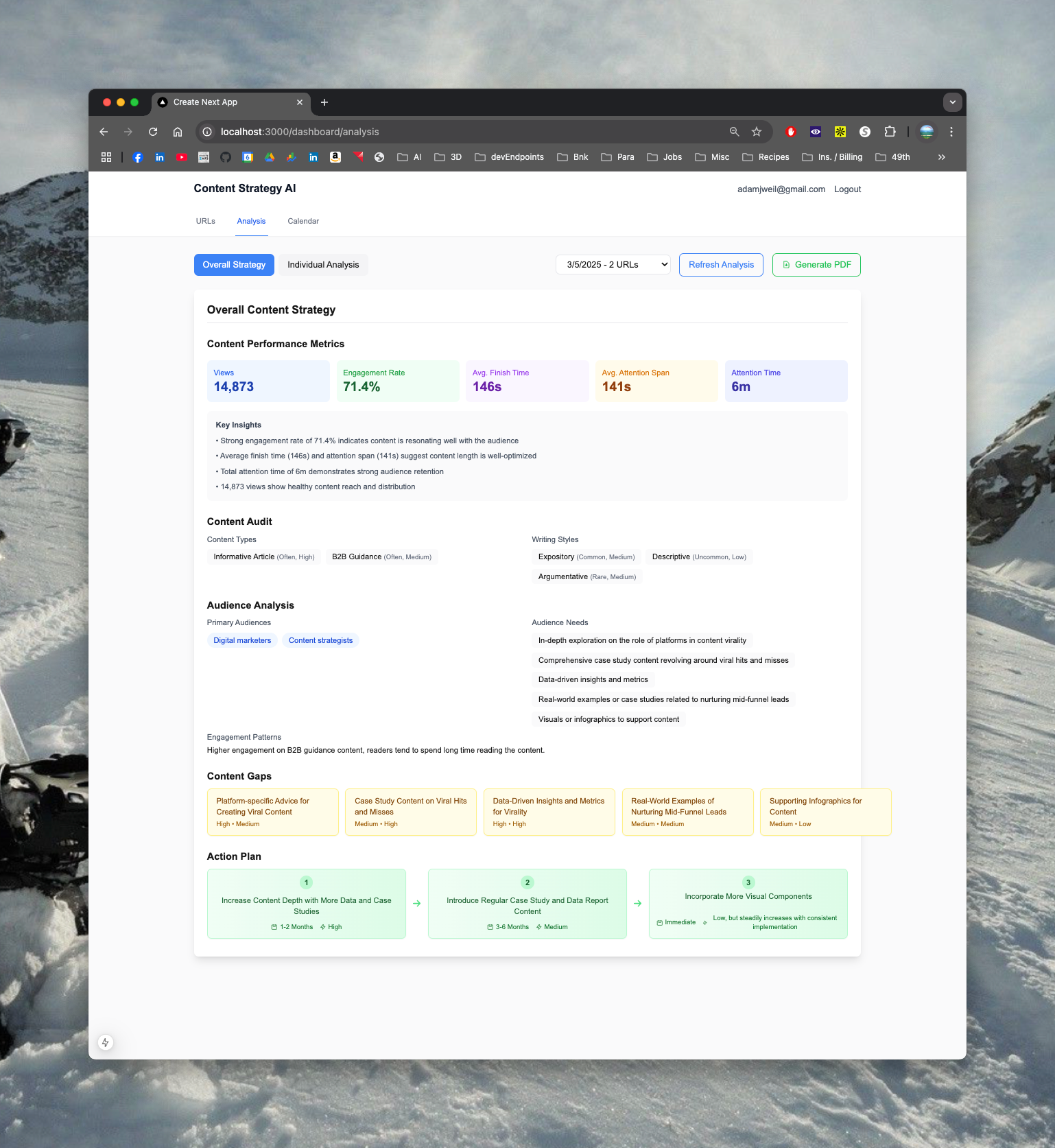Click the adamjweil@gmail.com account text
Viewport: 1055px width, 1148px height.
pyautogui.click(x=781, y=189)
